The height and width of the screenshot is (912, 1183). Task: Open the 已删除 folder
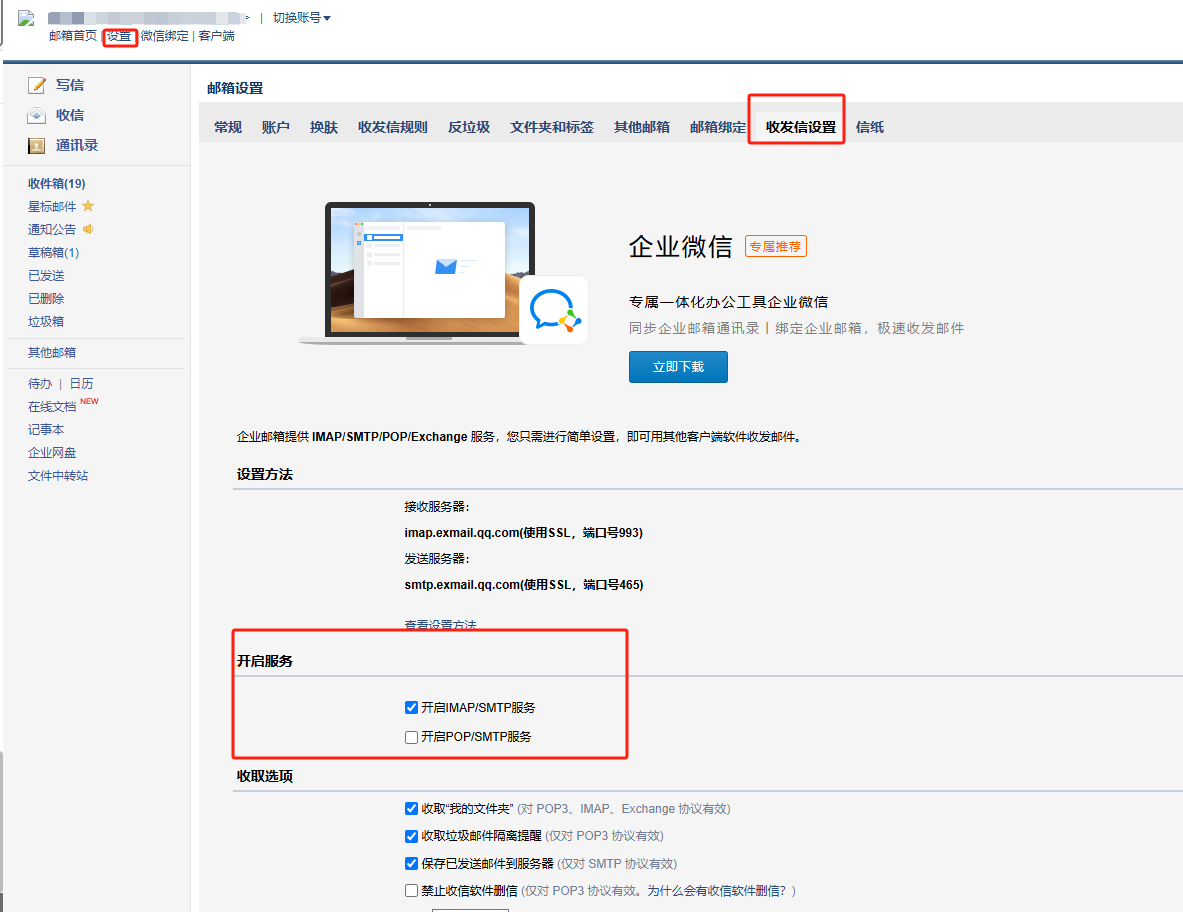(x=46, y=299)
